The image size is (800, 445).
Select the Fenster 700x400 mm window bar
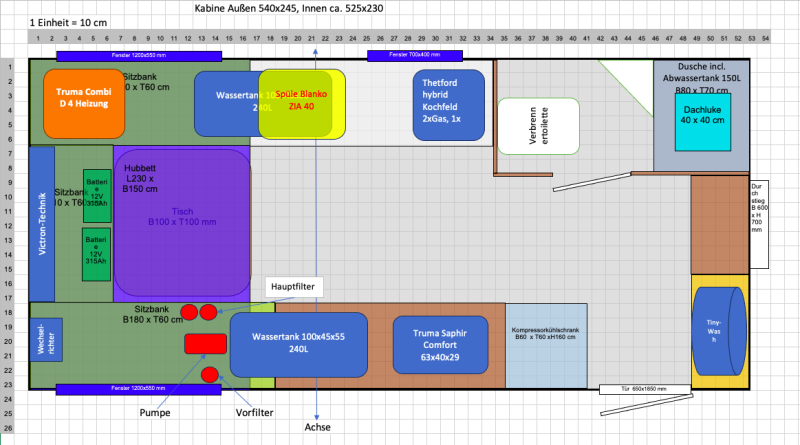point(415,55)
